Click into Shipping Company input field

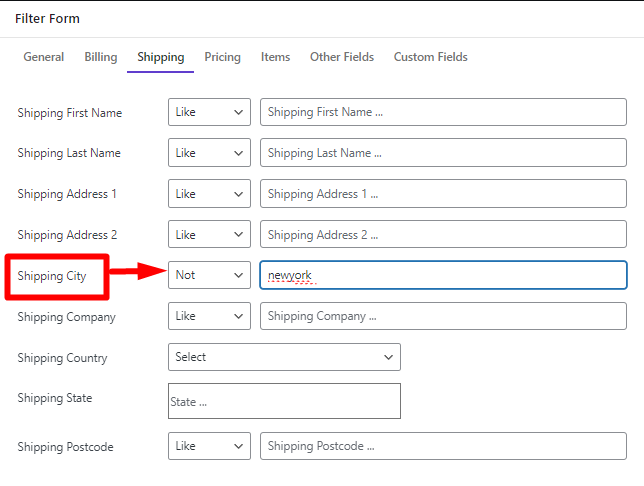(443, 316)
